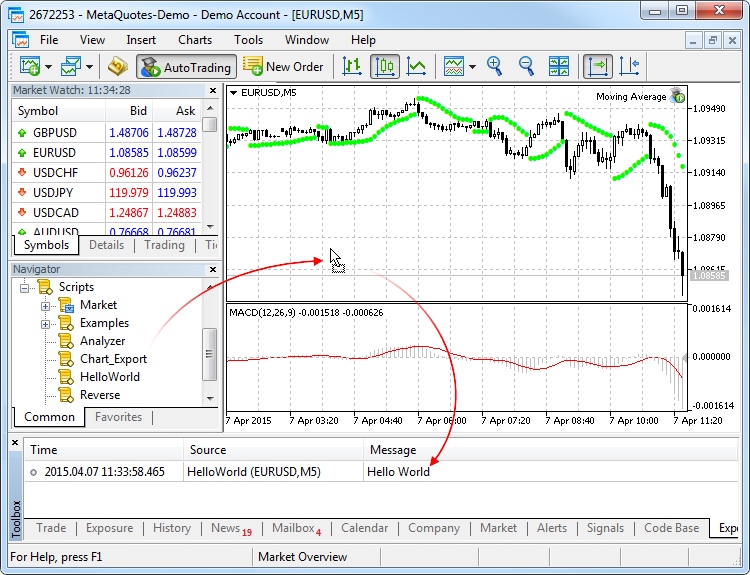Click Market Watch scroll down arrow
Viewport: 750px width, 575px height.
pos(210,227)
